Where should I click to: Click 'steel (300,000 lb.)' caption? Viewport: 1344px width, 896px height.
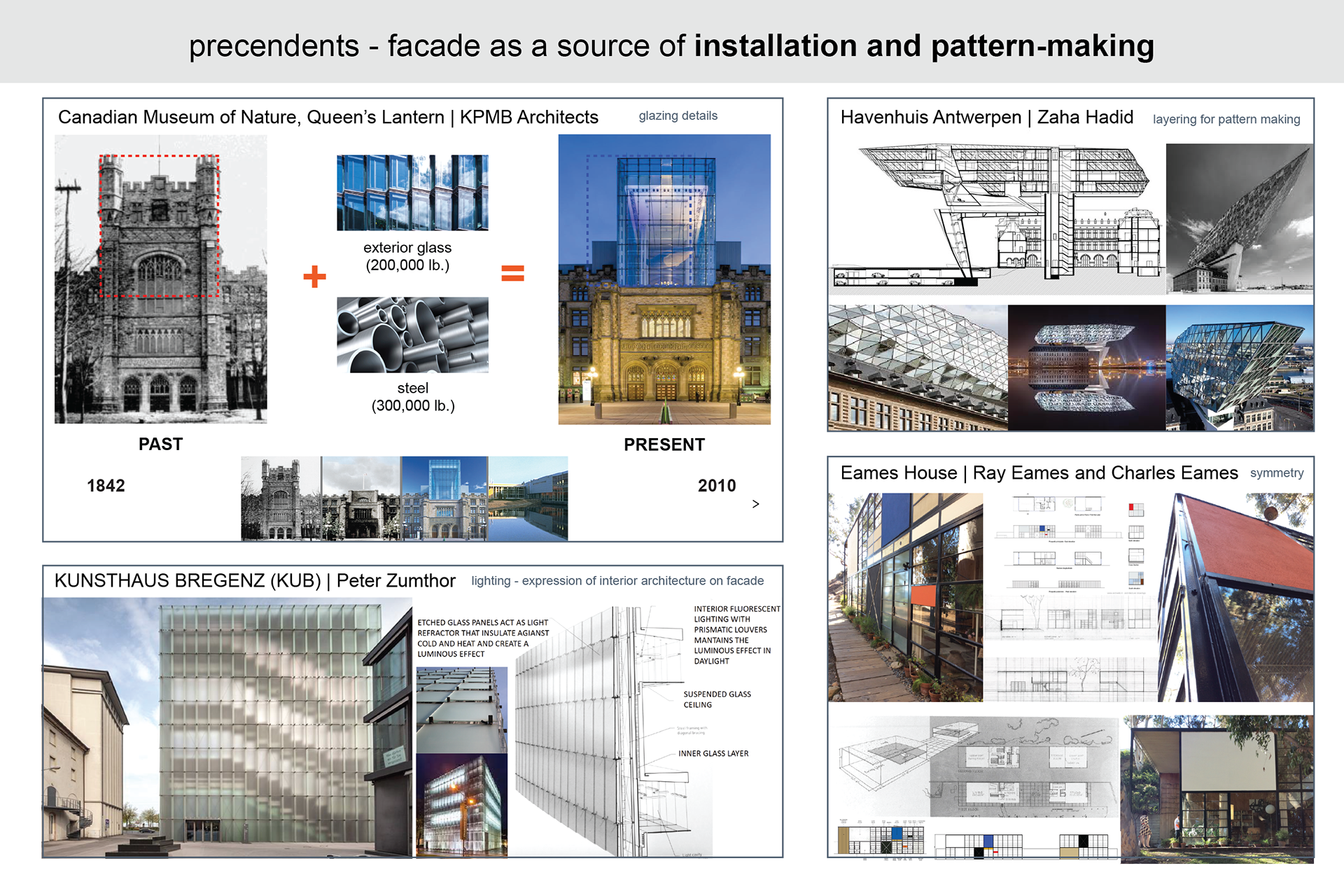click(413, 397)
